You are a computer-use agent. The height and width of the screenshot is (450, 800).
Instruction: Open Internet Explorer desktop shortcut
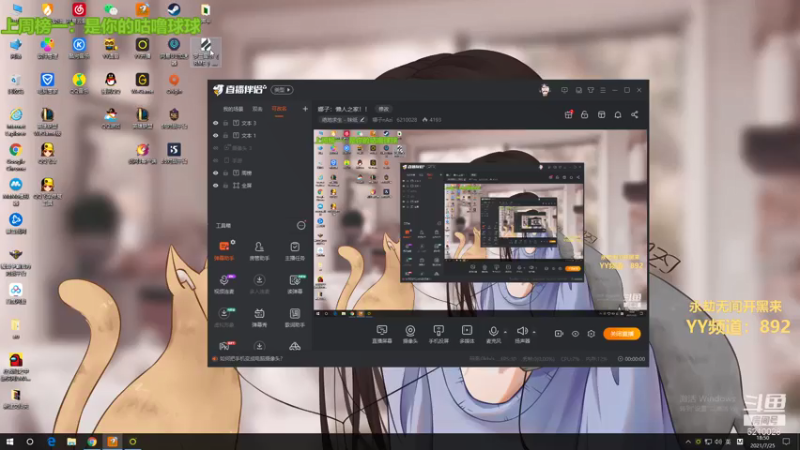click(15, 121)
